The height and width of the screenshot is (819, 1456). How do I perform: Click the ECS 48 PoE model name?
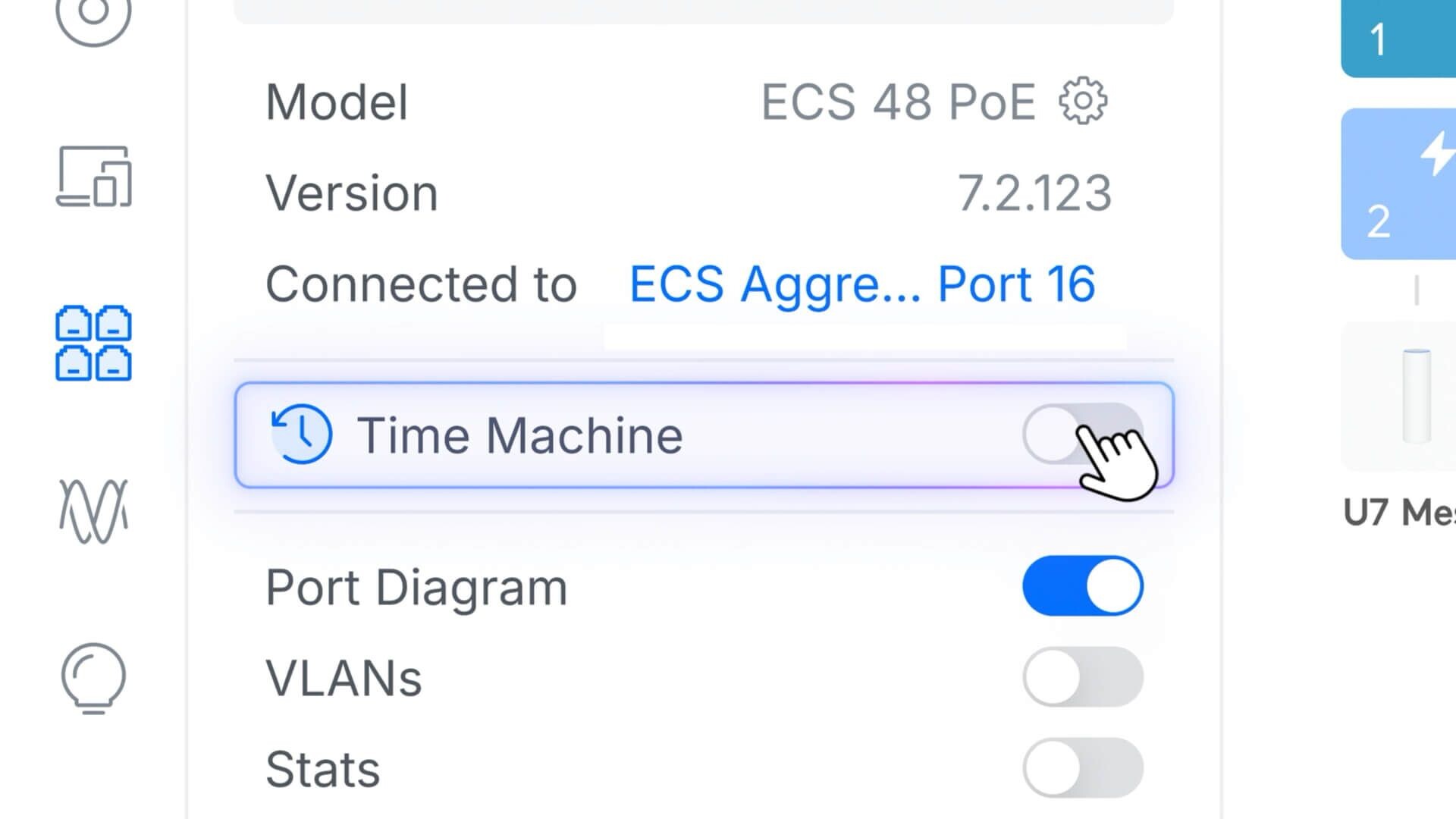pos(898,102)
